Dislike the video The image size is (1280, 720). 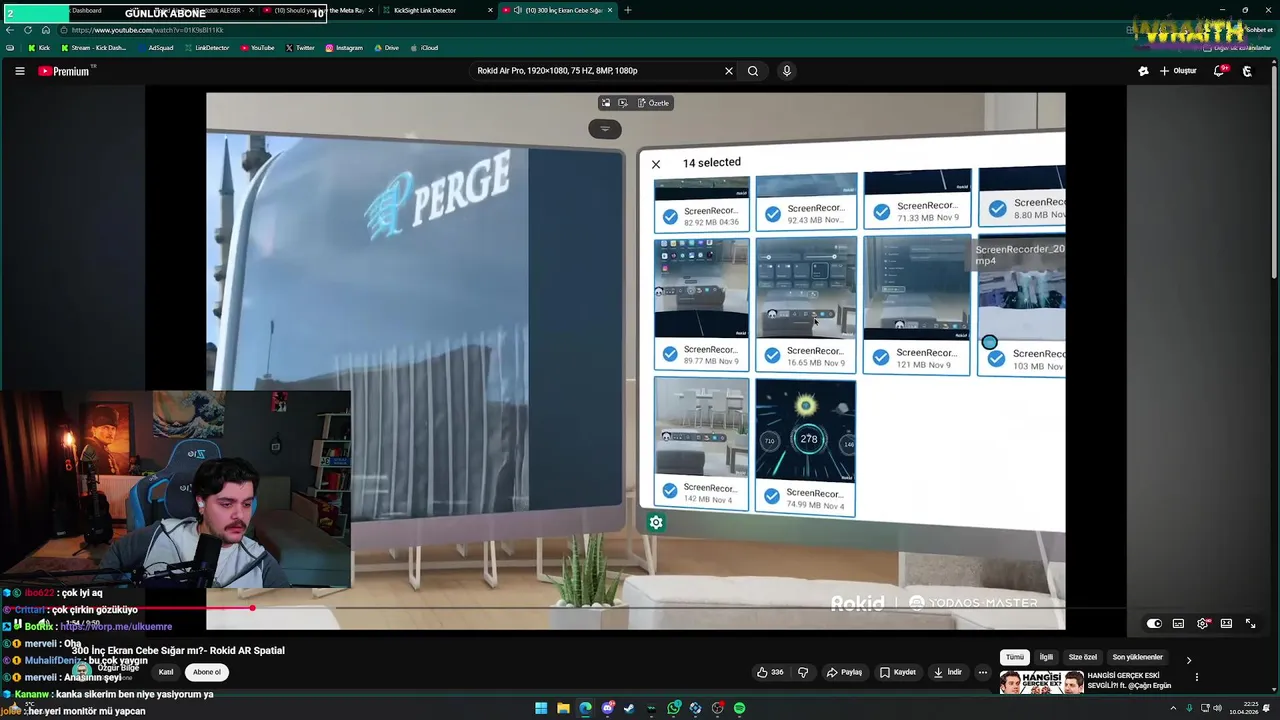pyautogui.click(x=803, y=673)
